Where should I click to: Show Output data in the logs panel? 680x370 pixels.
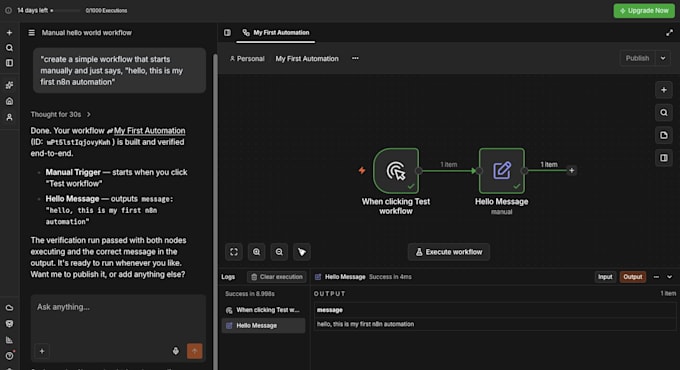(632, 277)
